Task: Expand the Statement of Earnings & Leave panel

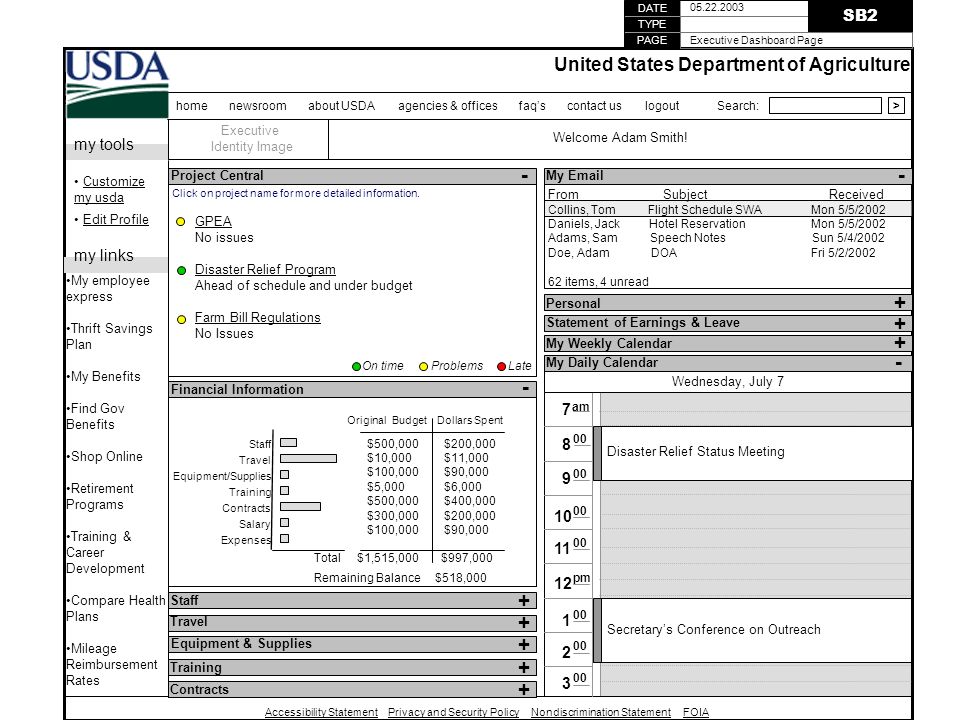Action: [x=899, y=323]
